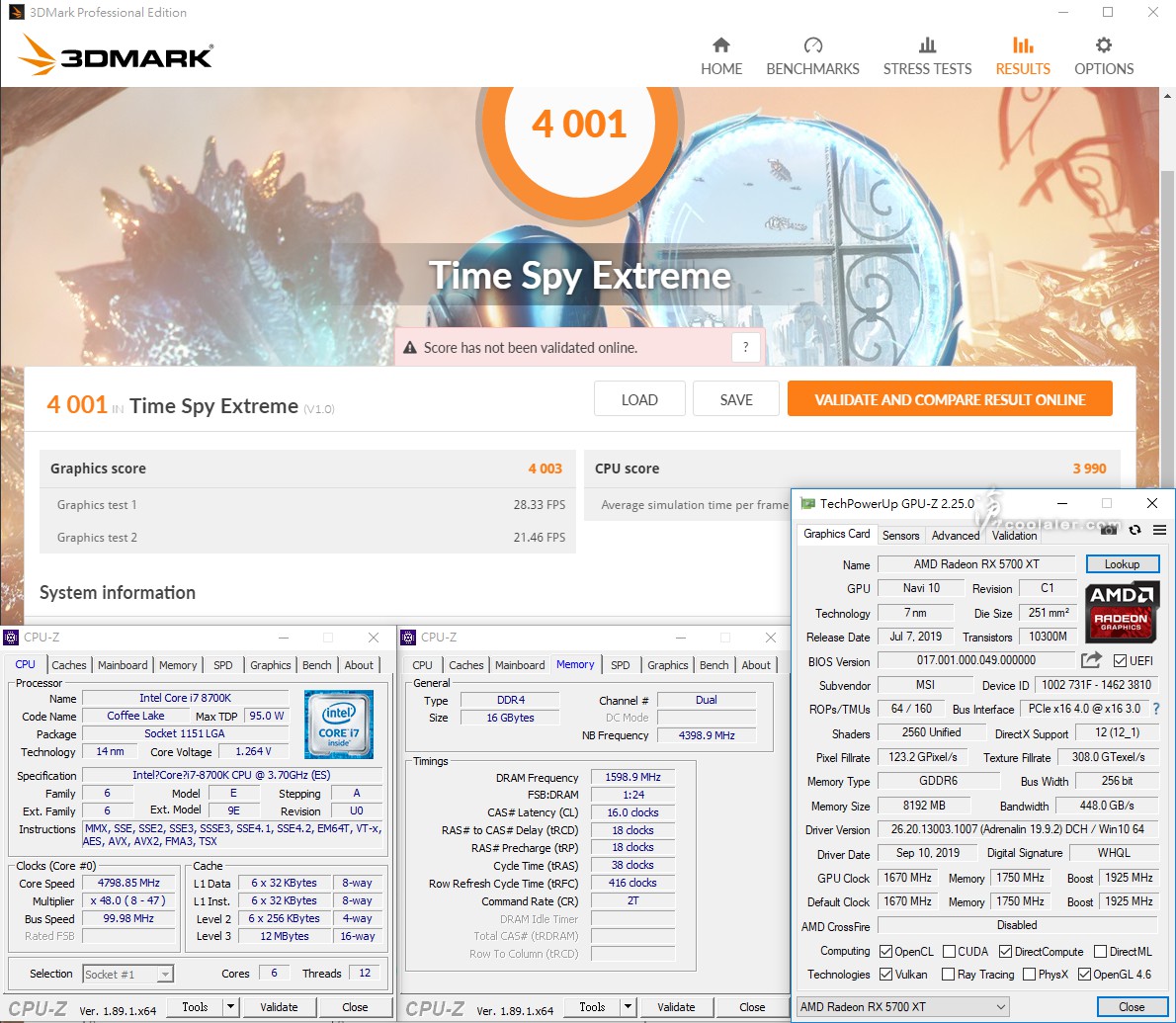The height and width of the screenshot is (1023, 1176).
Task: Open About tab in Memory CPU-Z window
Action: pyautogui.click(x=756, y=664)
